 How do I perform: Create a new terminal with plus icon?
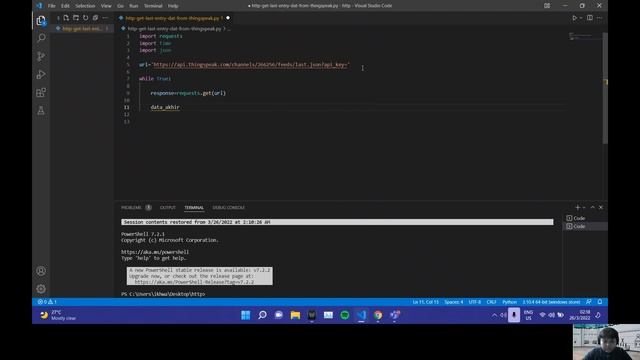(x=577, y=207)
